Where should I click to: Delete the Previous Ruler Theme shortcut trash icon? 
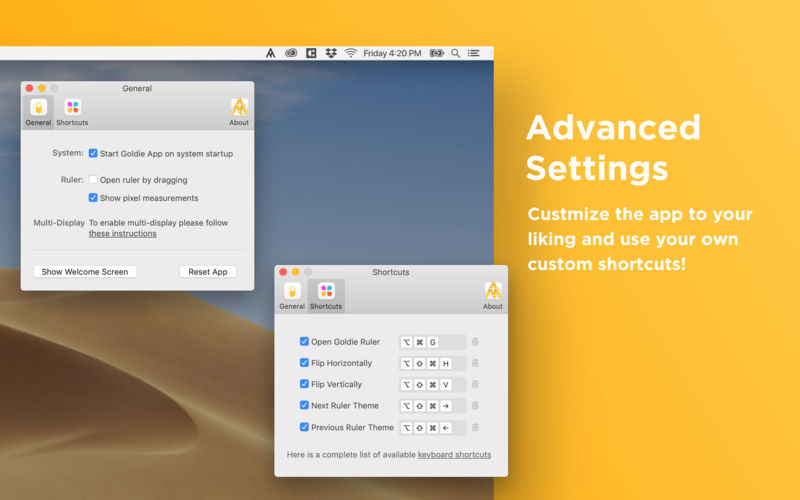(x=475, y=428)
